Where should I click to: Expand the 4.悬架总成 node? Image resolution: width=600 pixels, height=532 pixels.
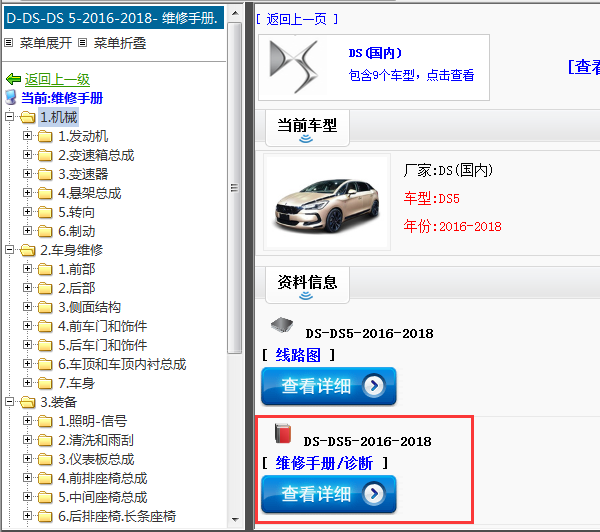[x=27, y=193]
